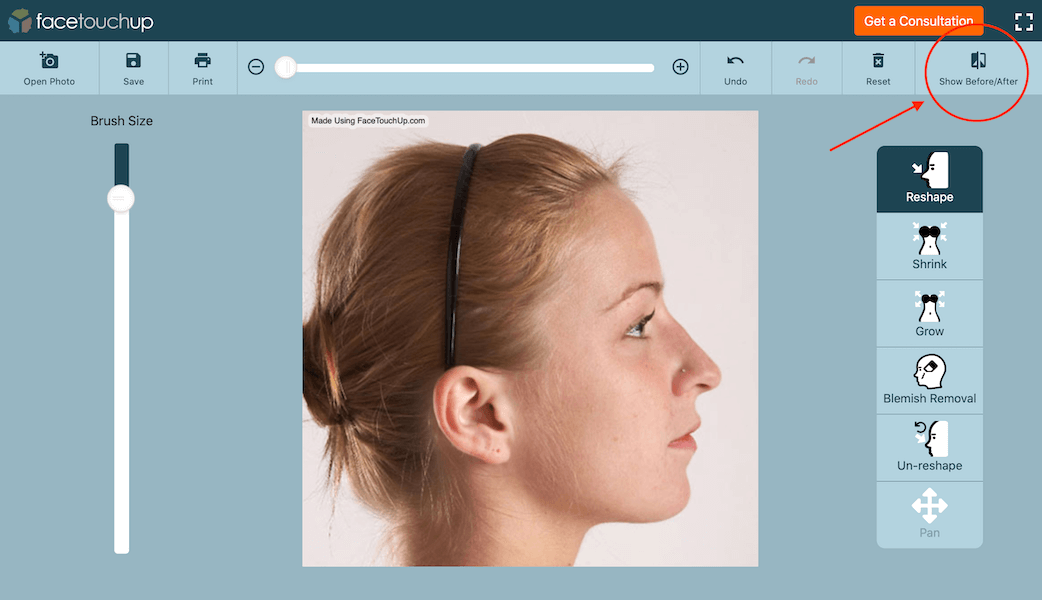Save the edited photo
1042x600 pixels.
point(134,68)
